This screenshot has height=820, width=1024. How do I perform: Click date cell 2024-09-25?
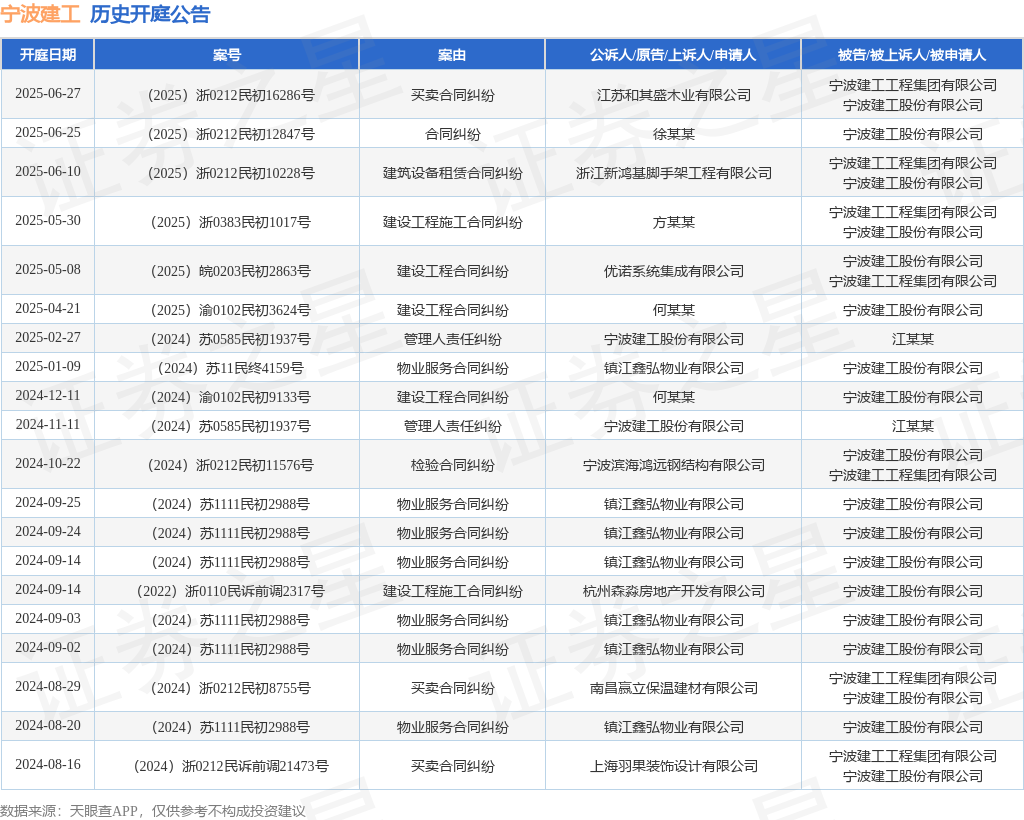(x=48, y=502)
